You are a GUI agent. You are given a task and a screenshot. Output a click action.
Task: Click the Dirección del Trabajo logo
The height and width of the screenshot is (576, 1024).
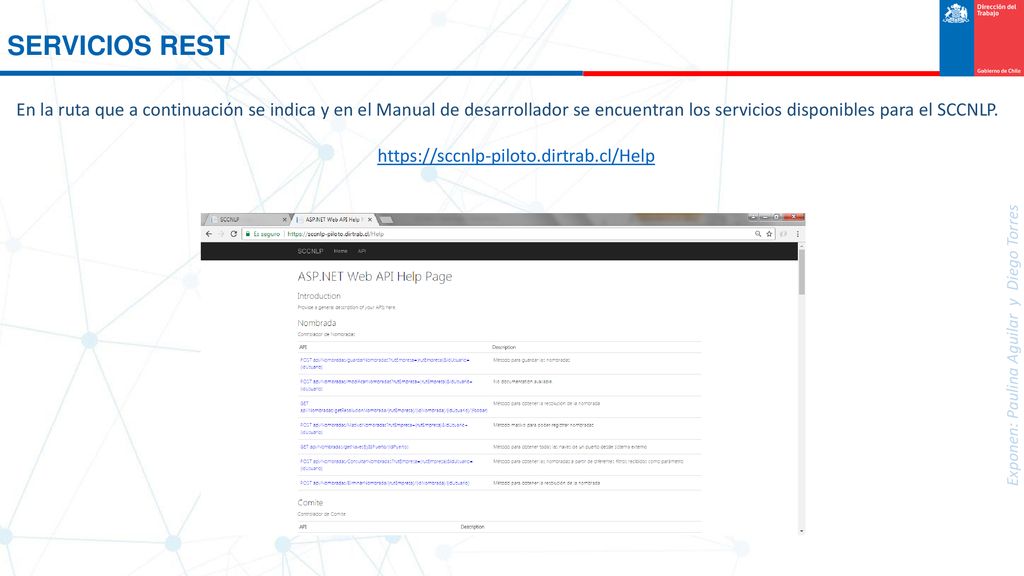[982, 38]
